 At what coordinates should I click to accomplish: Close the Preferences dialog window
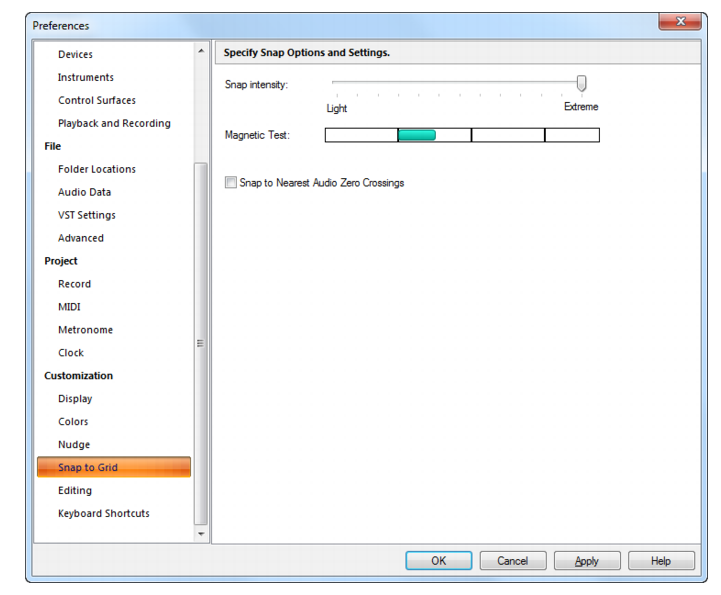(x=681, y=21)
